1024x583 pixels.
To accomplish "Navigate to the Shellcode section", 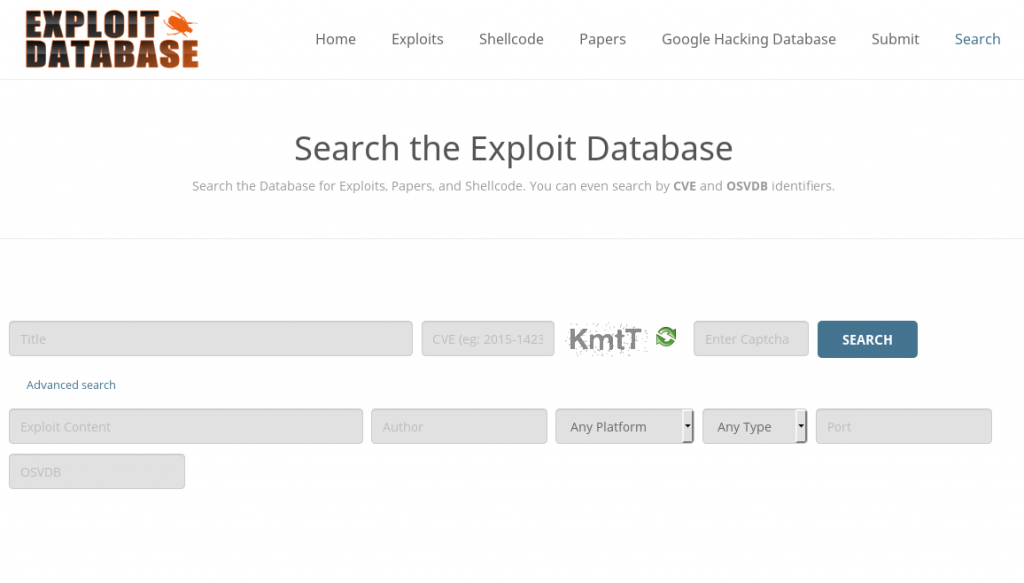I will point(511,39).
